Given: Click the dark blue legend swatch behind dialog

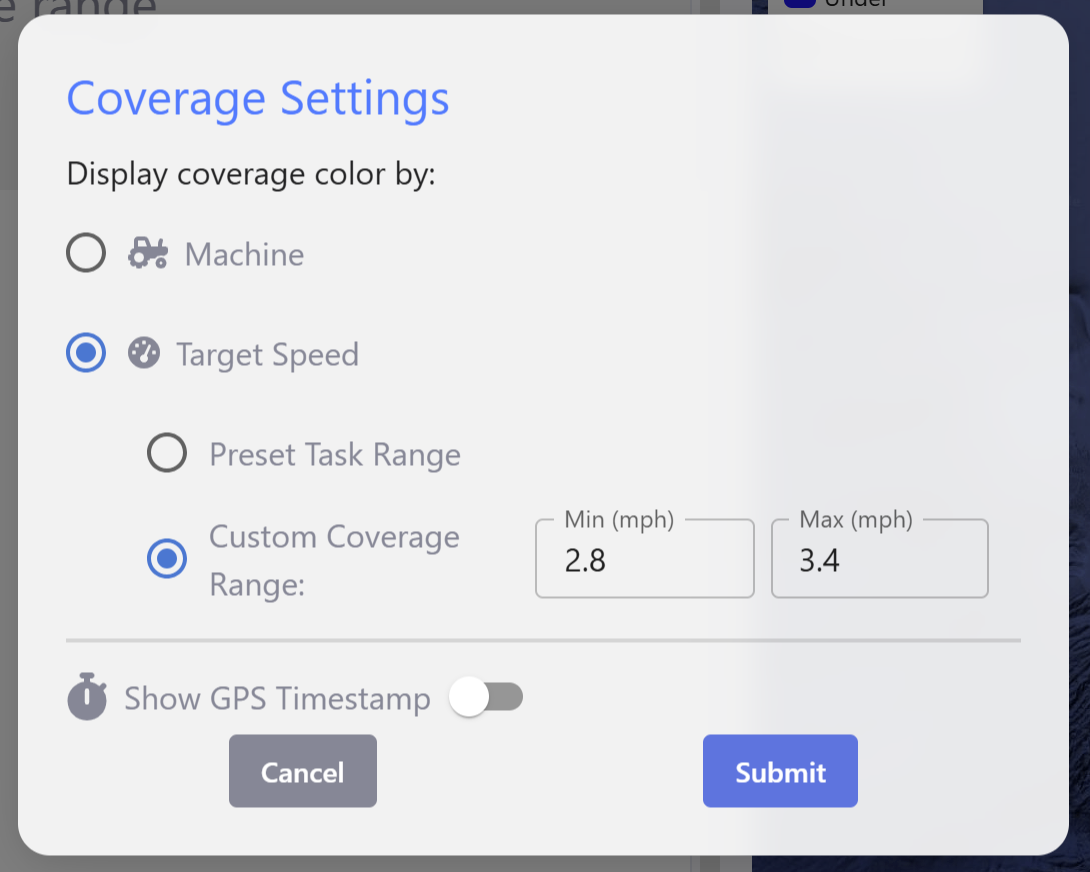Looking at the screenshot, I should coord(799,3).
